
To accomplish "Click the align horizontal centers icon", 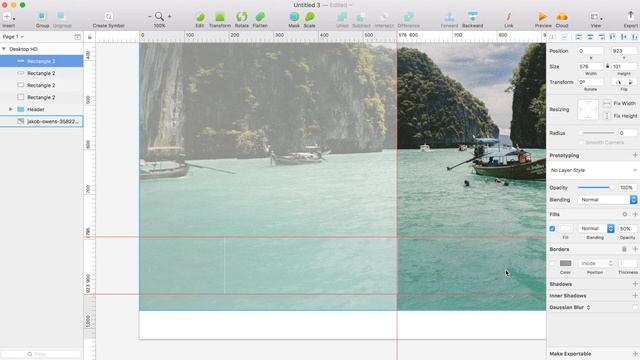I will (x=590, y=37).
